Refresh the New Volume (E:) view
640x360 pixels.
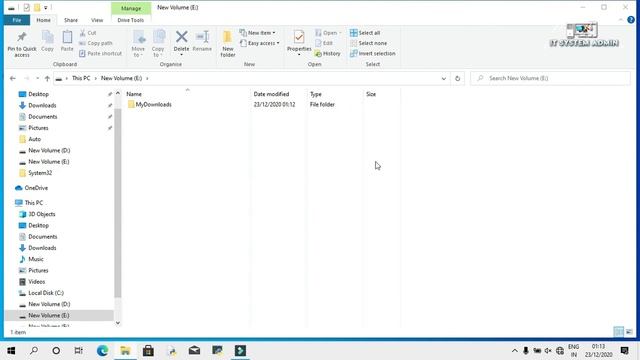tap(458, 78)
